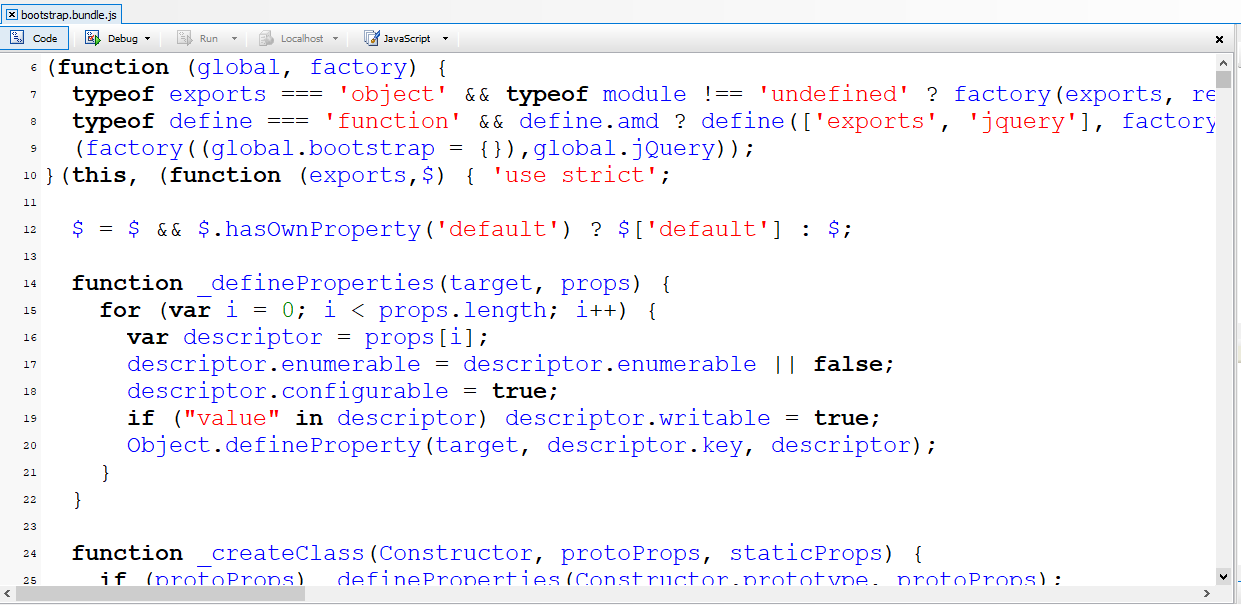Open the Localhost dropdown

[334, 38]
